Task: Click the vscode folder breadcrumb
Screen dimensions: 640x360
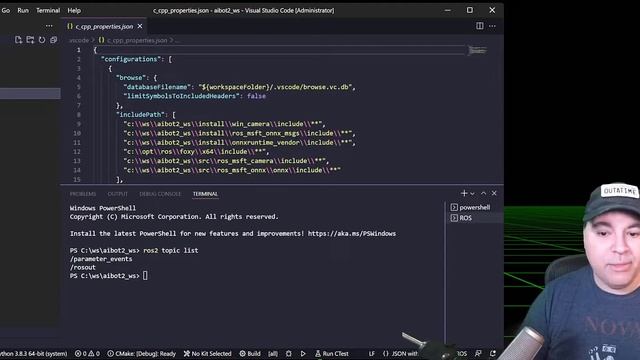Action: point(79,40)
